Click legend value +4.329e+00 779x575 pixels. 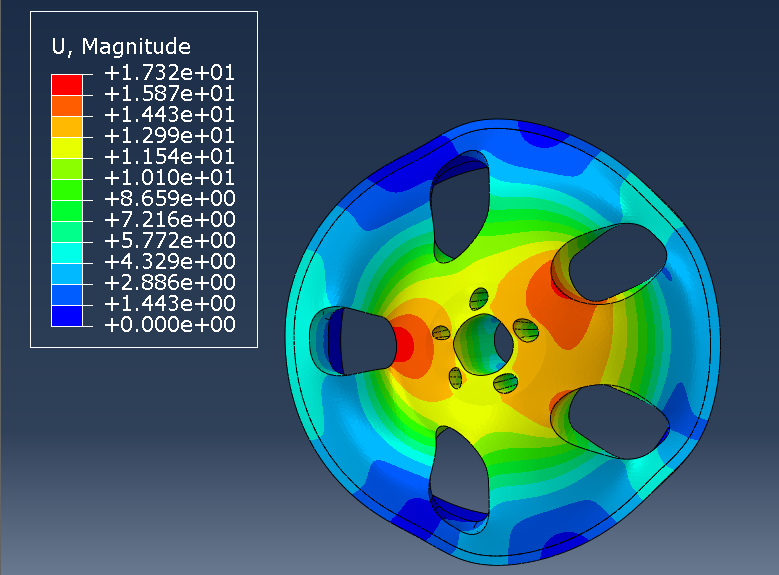tap(169, 261)
